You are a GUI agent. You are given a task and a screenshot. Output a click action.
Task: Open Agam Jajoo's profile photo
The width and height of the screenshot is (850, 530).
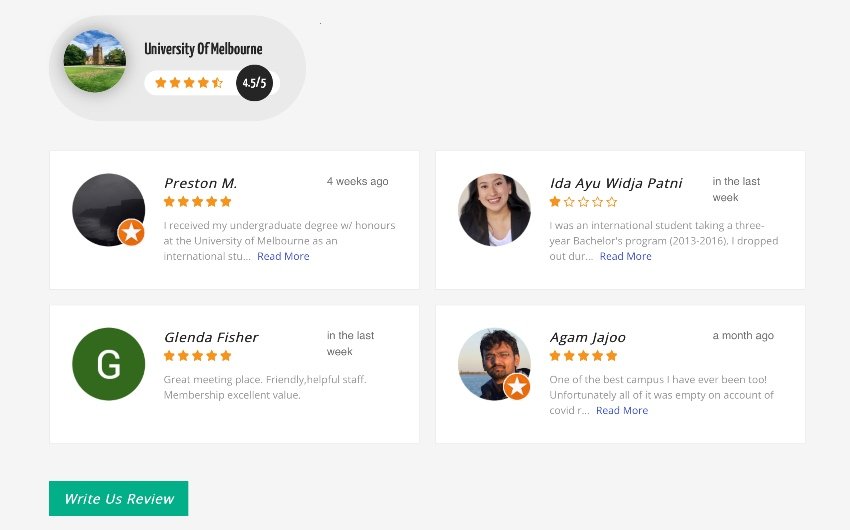click(x=494, y=364)
